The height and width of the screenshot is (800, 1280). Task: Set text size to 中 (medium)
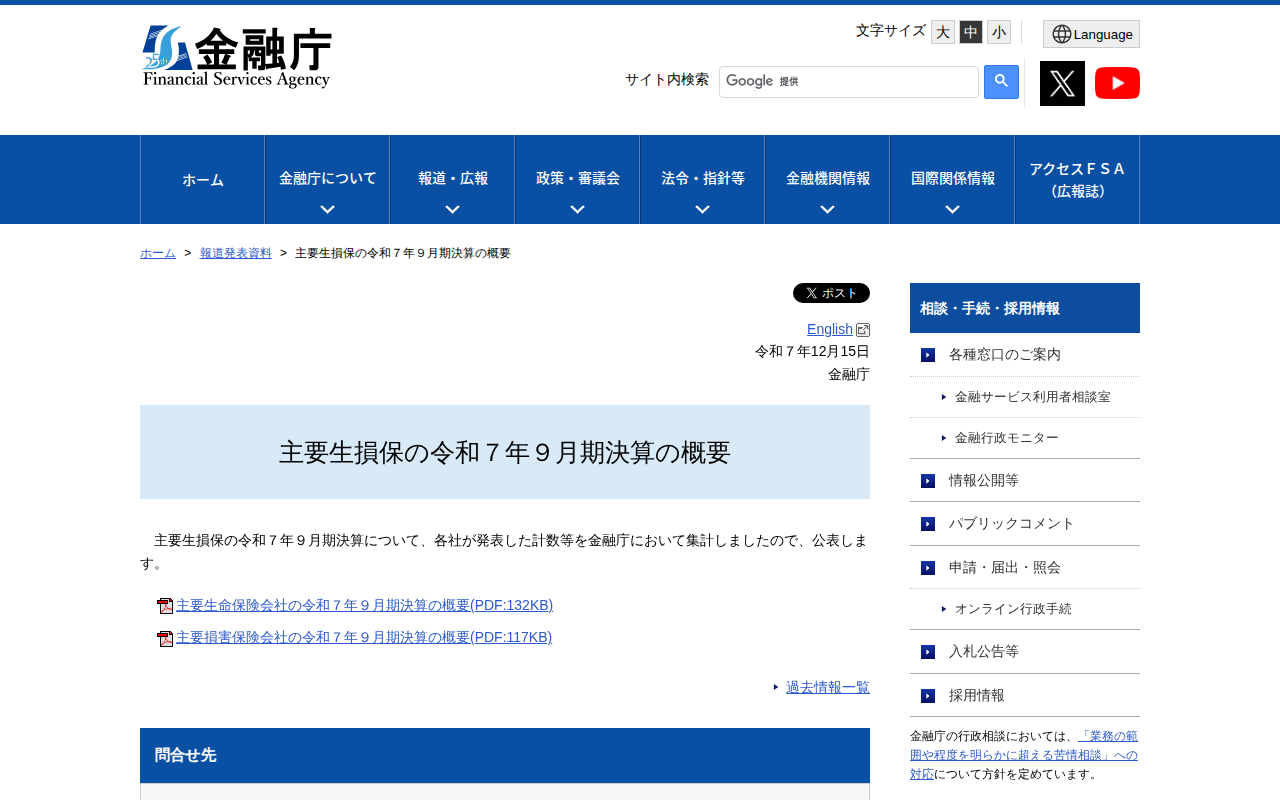tap(971, 32)
